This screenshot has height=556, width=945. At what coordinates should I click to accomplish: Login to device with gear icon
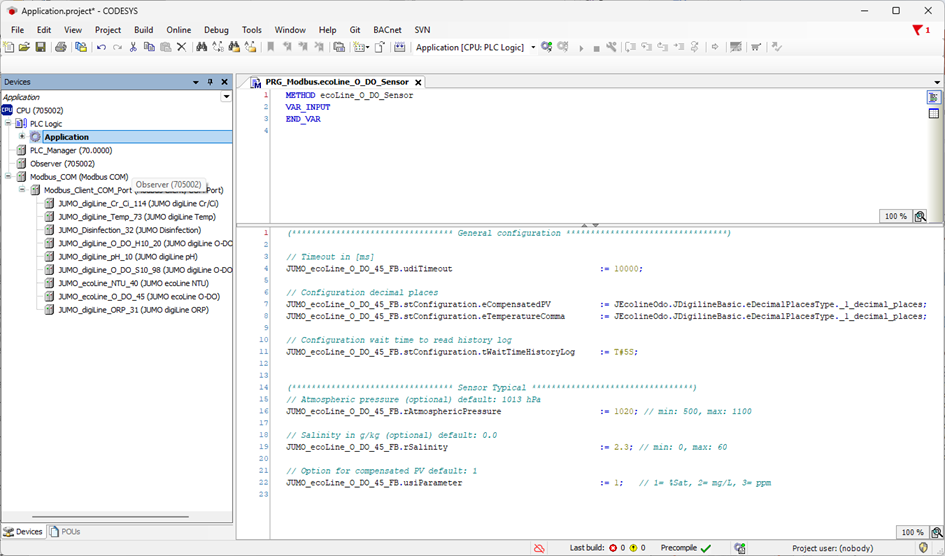pos(547,47)
